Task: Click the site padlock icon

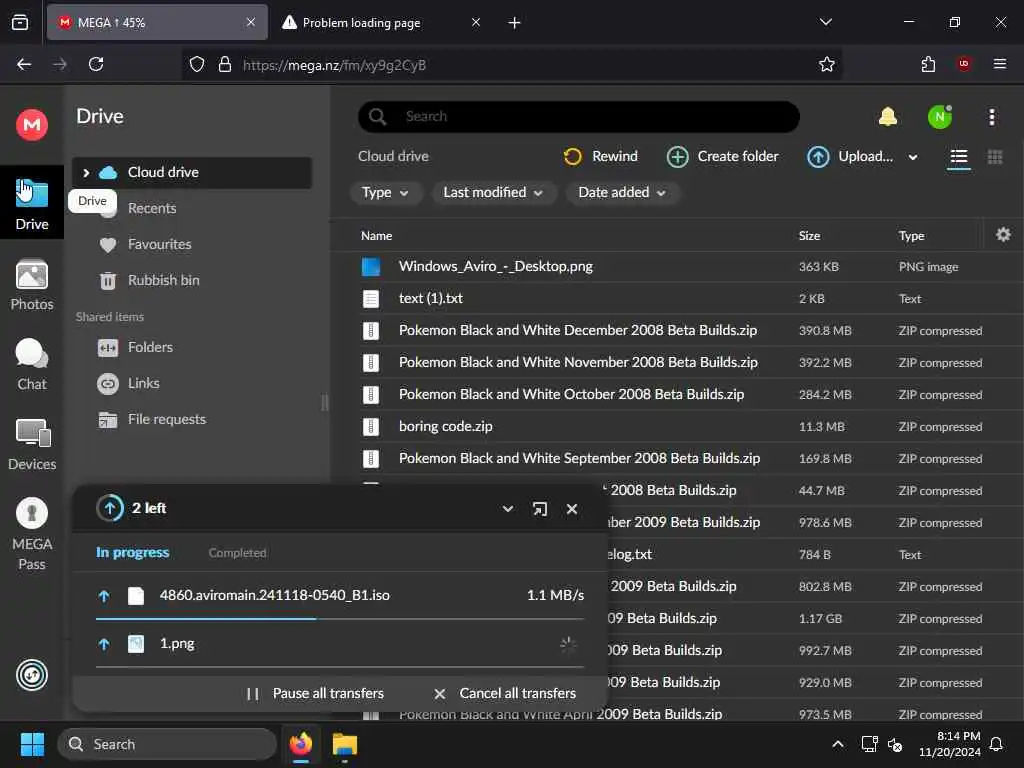Action: tap(225, 64)
